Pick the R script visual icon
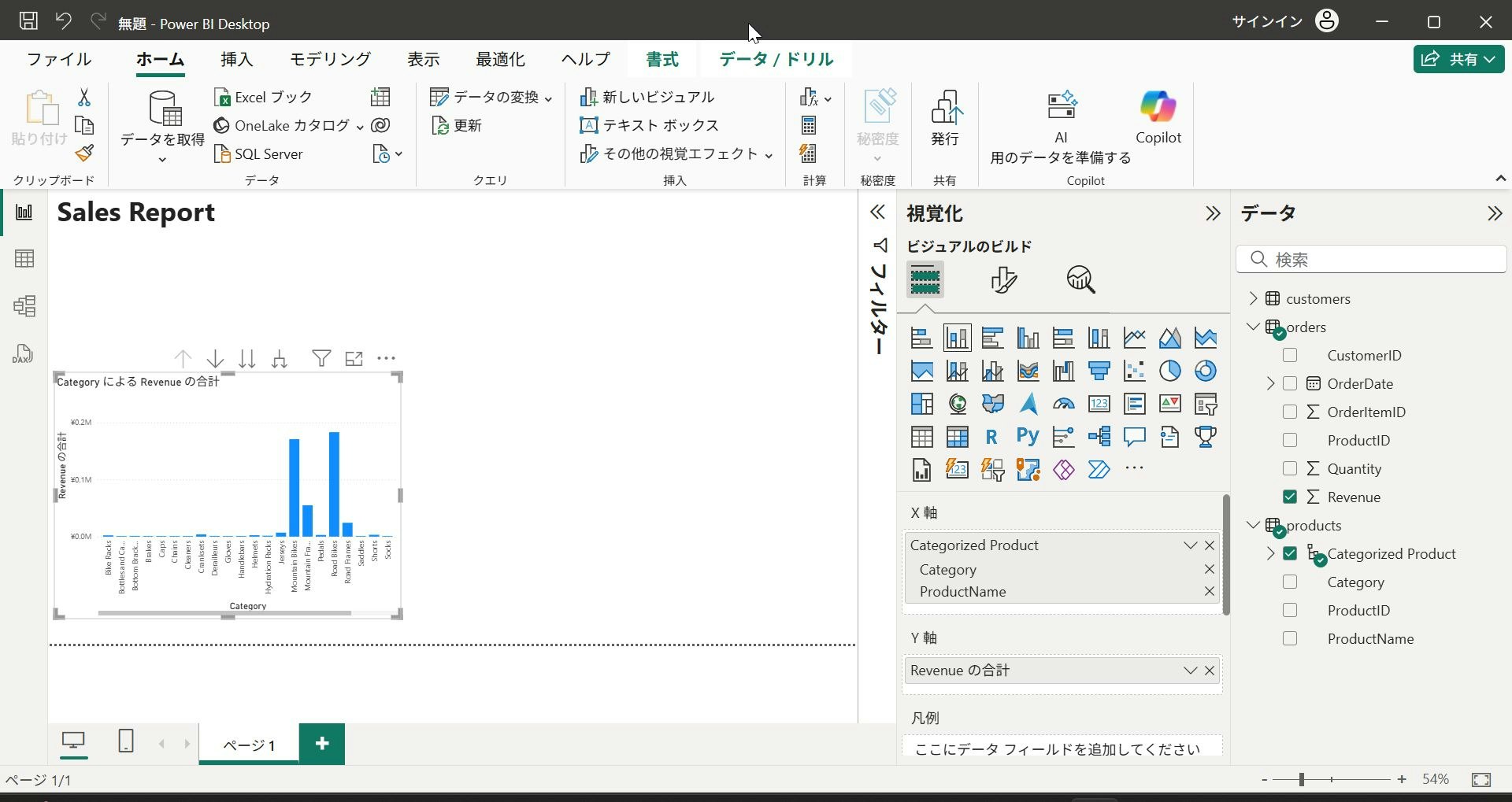Screen dimensions: 1512x802 click(991, 437)
